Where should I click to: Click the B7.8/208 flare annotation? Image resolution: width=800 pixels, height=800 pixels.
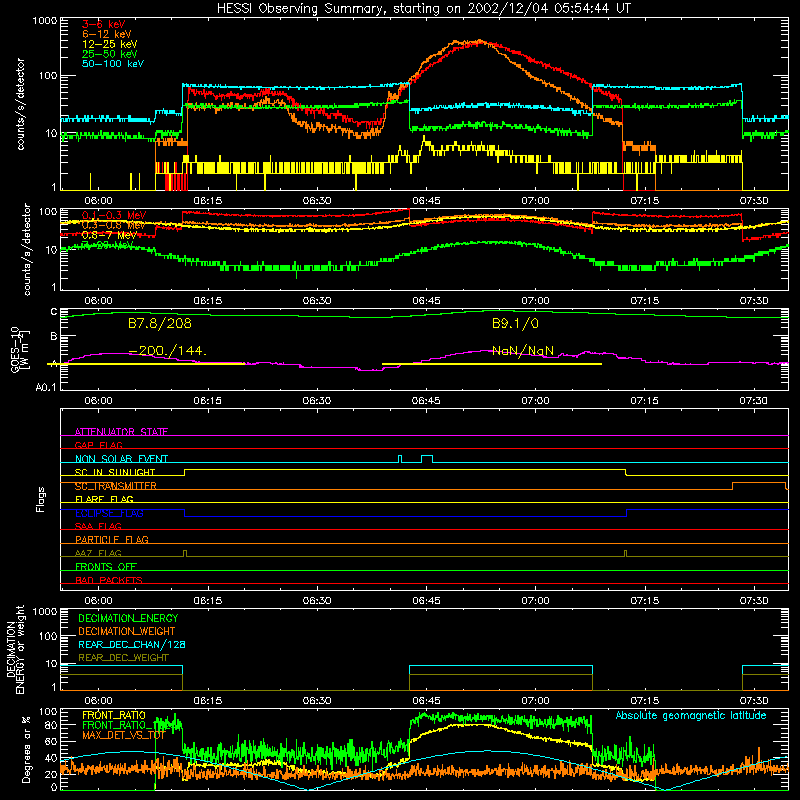coord(160,323)
